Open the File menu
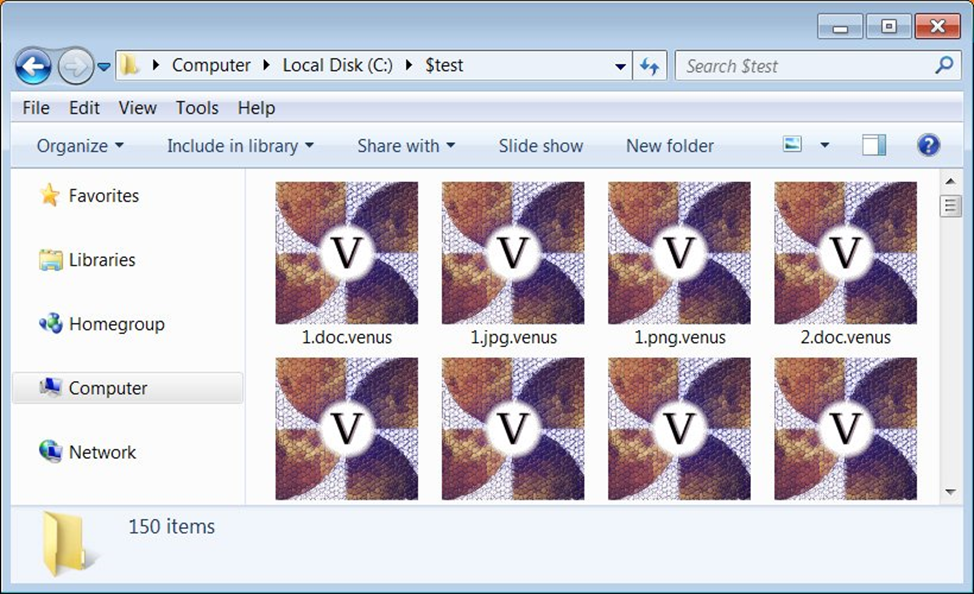The height and width of the screenshot is (594, 974). click(35, 108)
